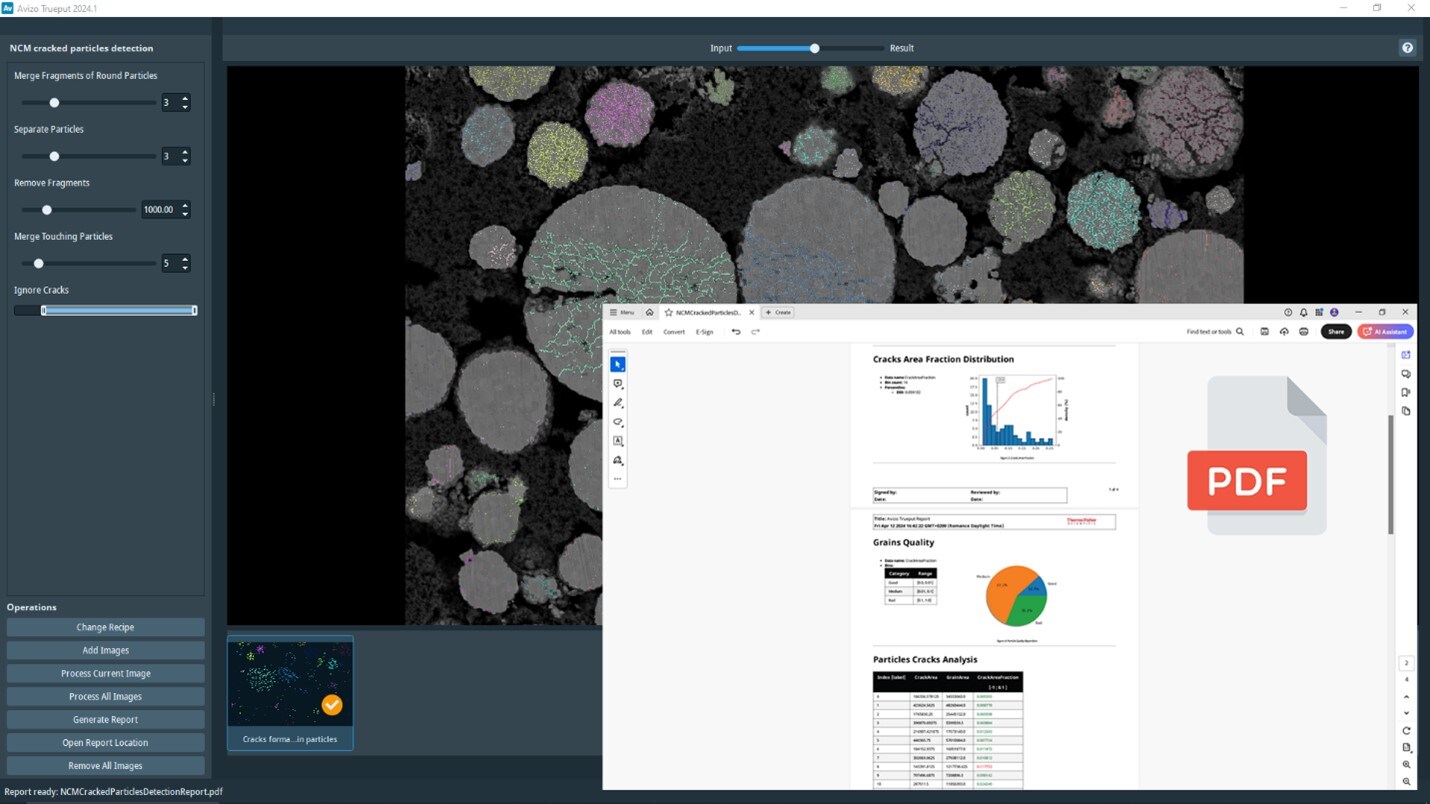Viewport: 1430px width, 804px height.
Task: Open the Create new tab dropdown
Action: (778, 312)
